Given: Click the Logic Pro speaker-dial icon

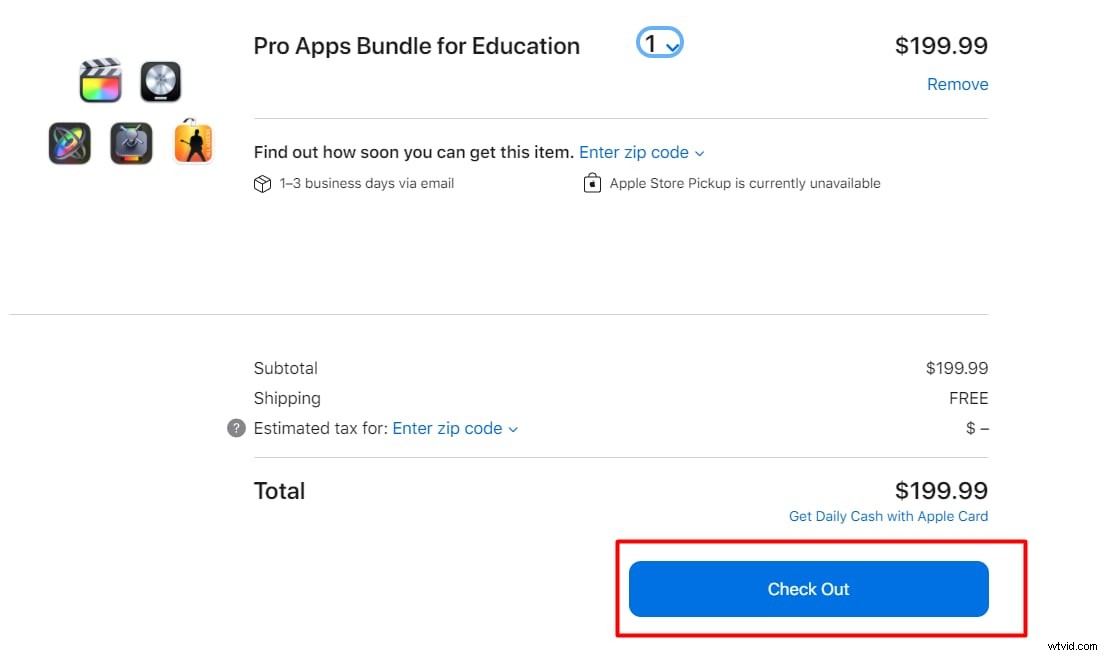Looking at the screenshot, I should [x=161, y=82].
